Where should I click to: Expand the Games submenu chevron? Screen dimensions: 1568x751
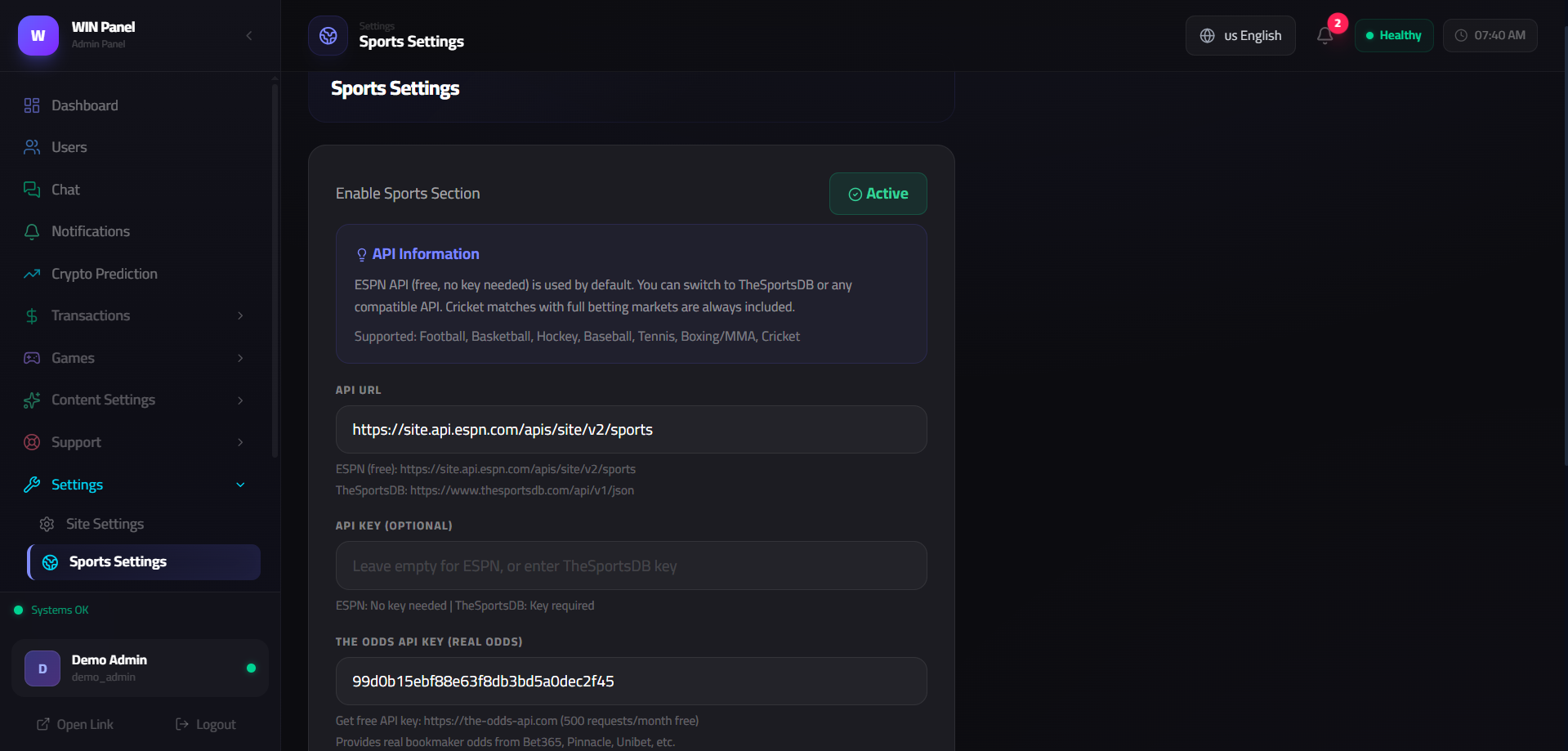pyautogui.click(x=240, y=358)
